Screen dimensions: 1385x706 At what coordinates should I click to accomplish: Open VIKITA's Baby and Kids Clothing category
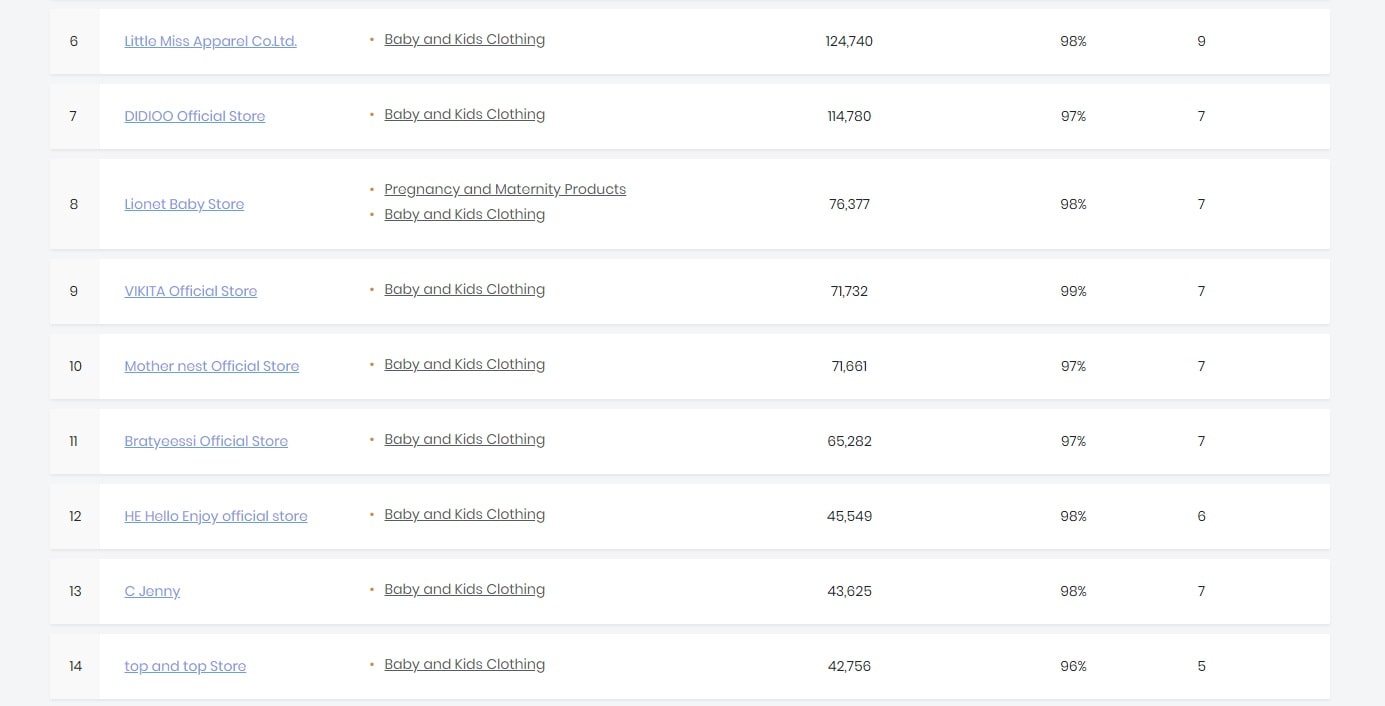[464, 289]
